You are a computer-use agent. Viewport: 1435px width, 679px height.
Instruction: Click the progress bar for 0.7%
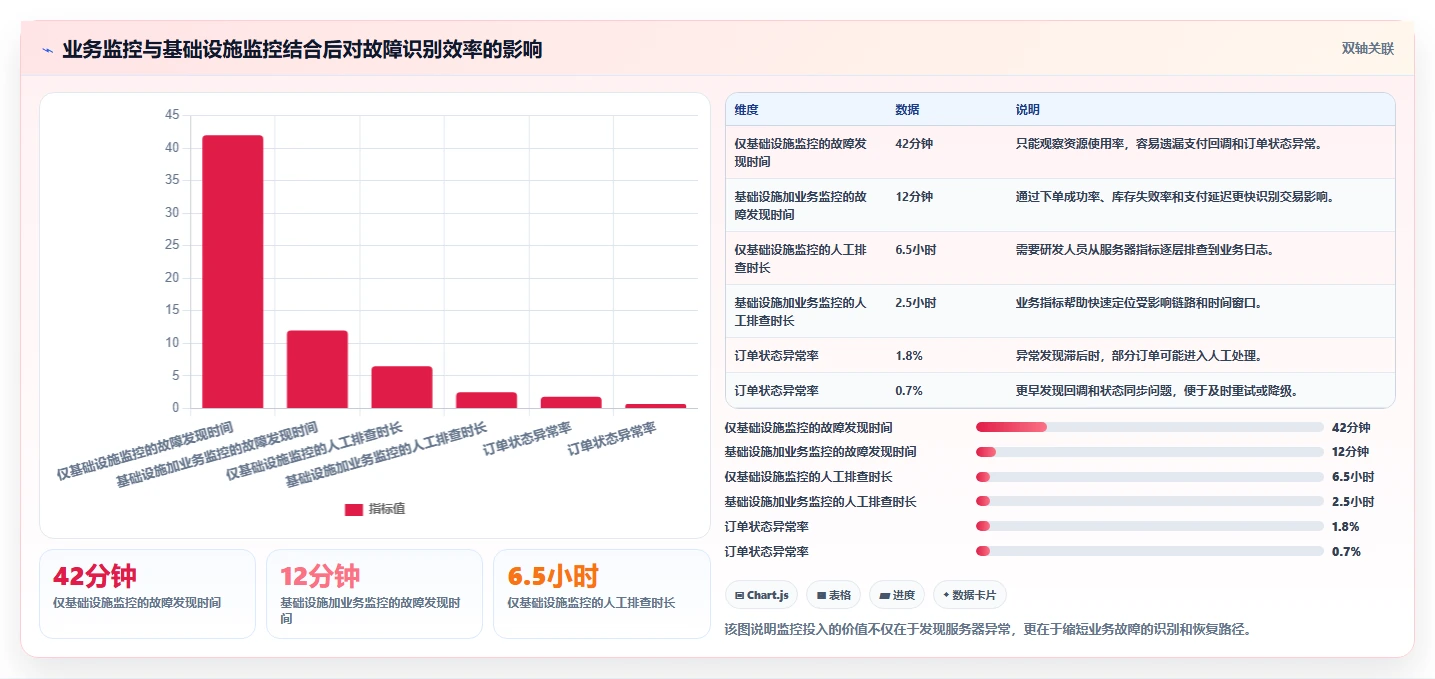coord(1150,552)
